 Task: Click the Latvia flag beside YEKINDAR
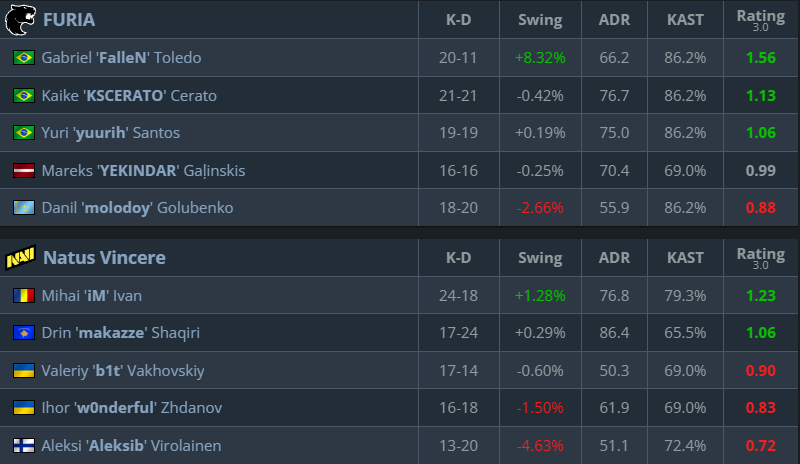point(23,171)
